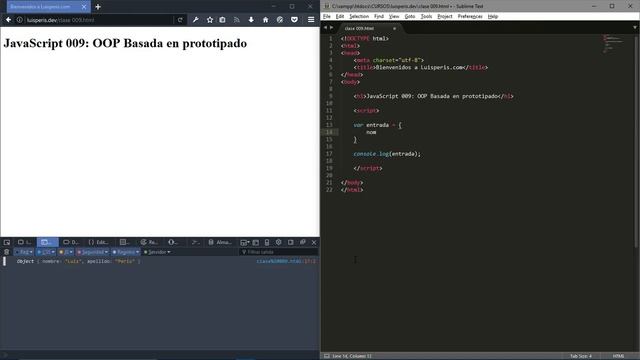Open the devtools Scratchpad tab icon

[196, 242]
